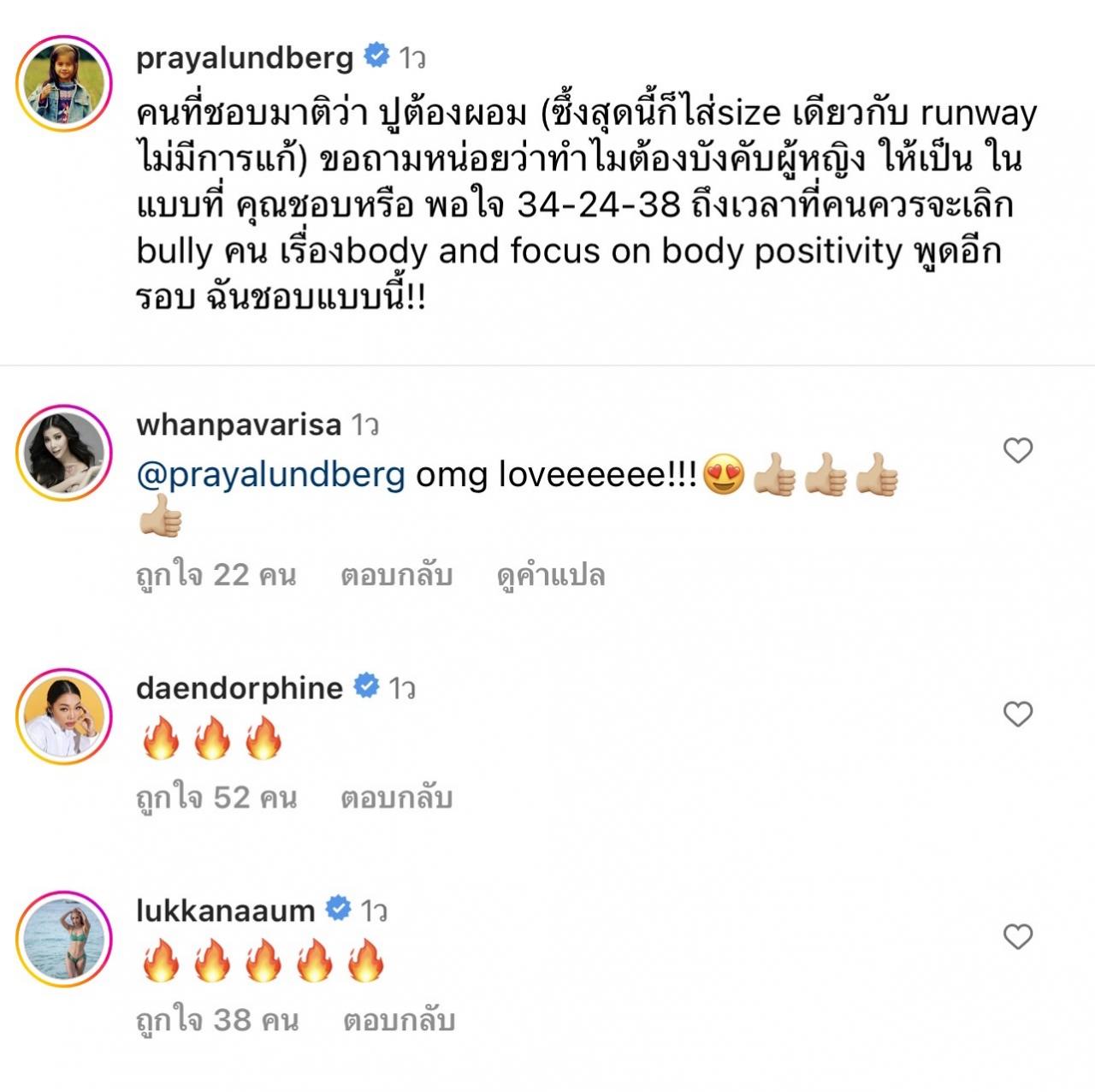
Task: Open lukkanaaum's beach profile avatar
Action: pos(65,939)
